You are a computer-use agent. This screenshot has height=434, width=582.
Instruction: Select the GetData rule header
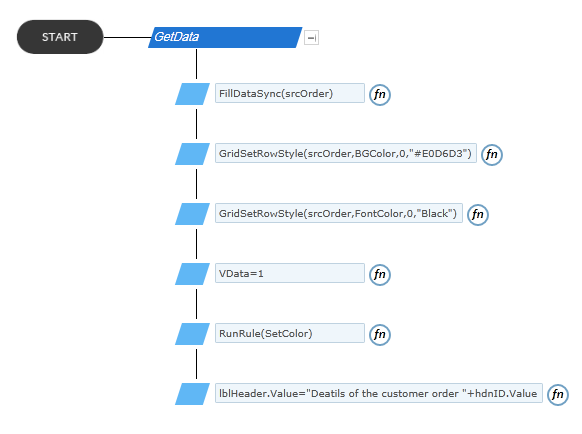(x=225, y=37)
